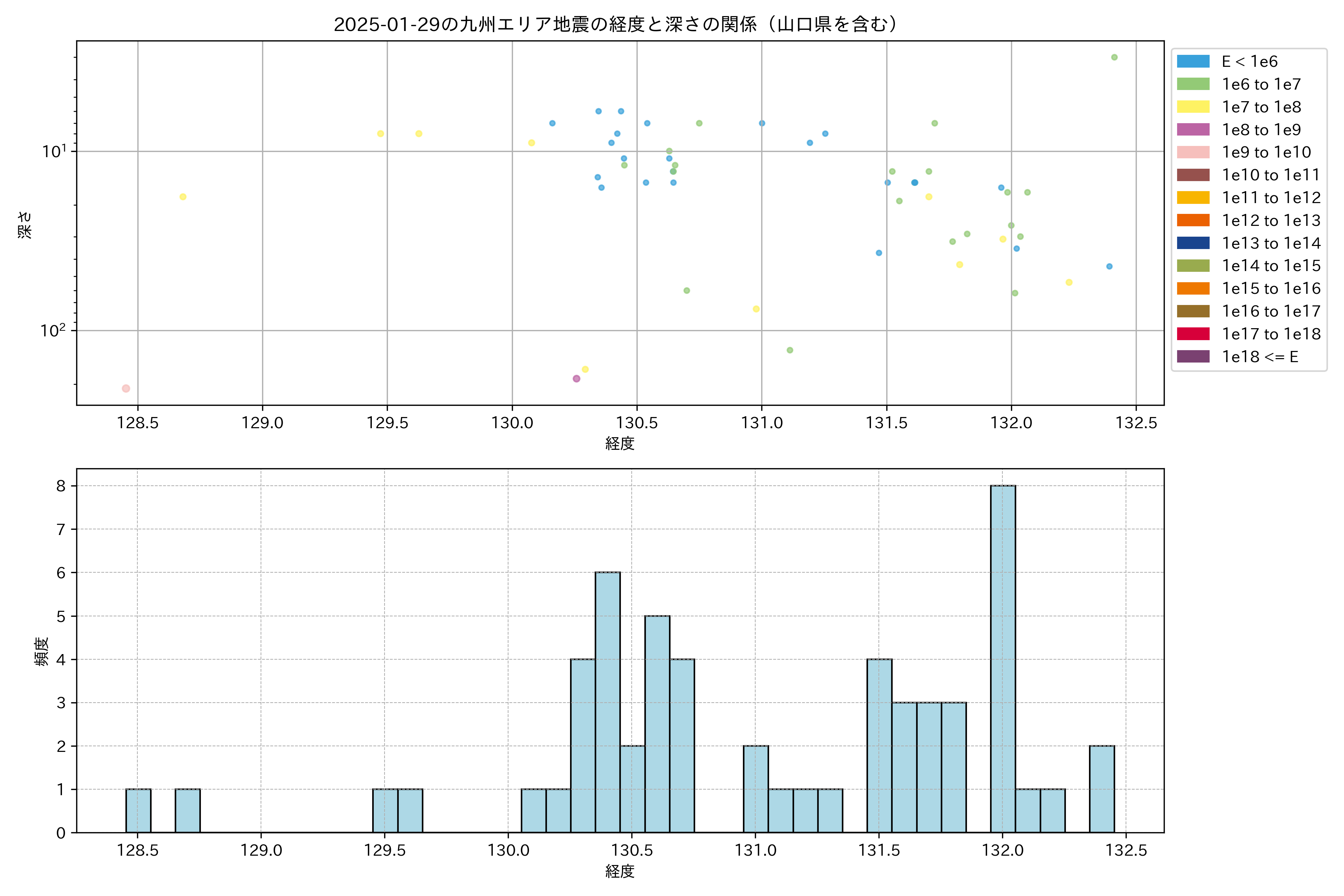The width and height of the screenshot is (1344, 896).
Task: Click the rightmost histogram bar near 132.4
Action: [x=1102, y=788]
